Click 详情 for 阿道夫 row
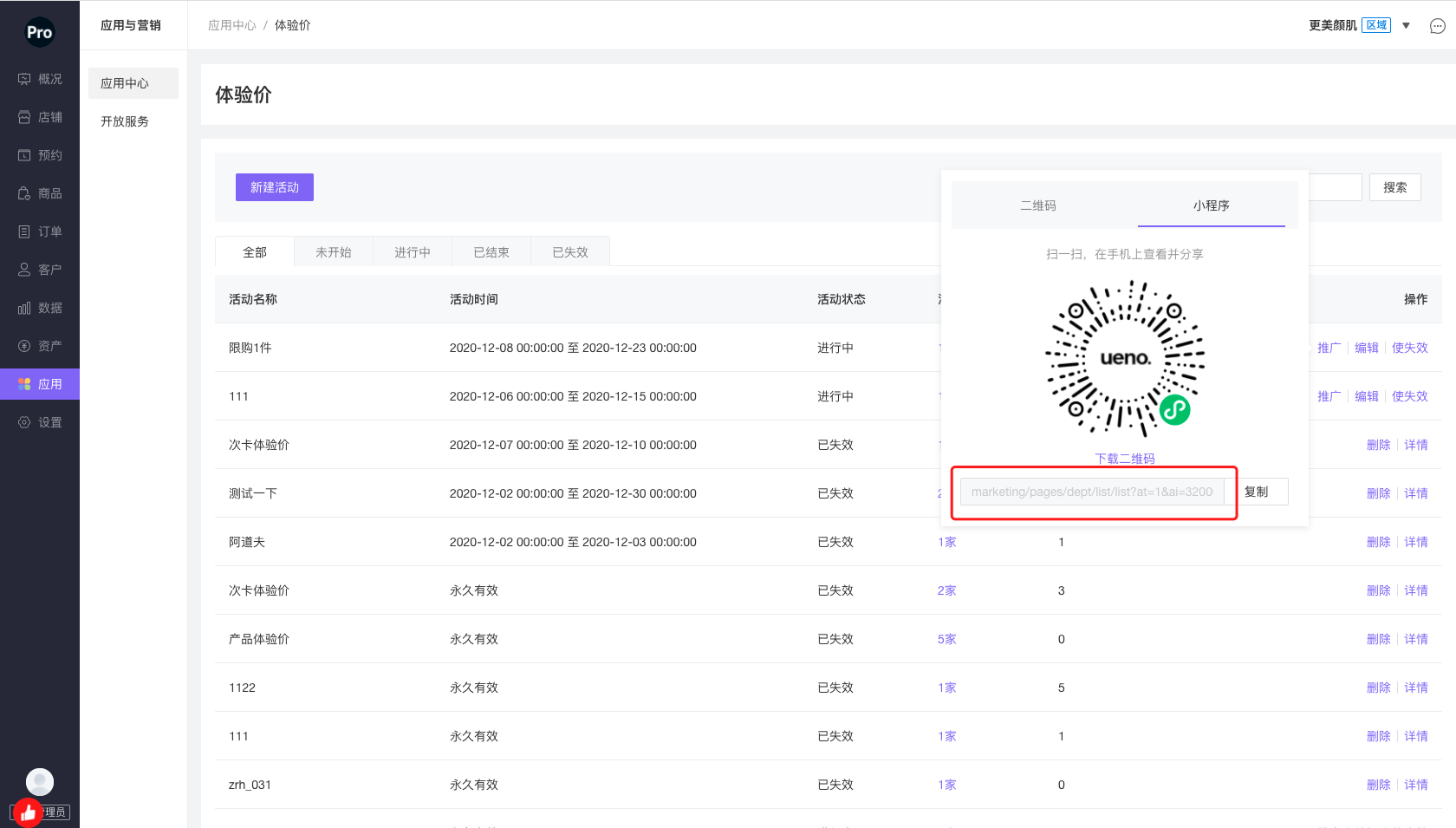Screen dimensions: 1456x828 (1416, 542)
